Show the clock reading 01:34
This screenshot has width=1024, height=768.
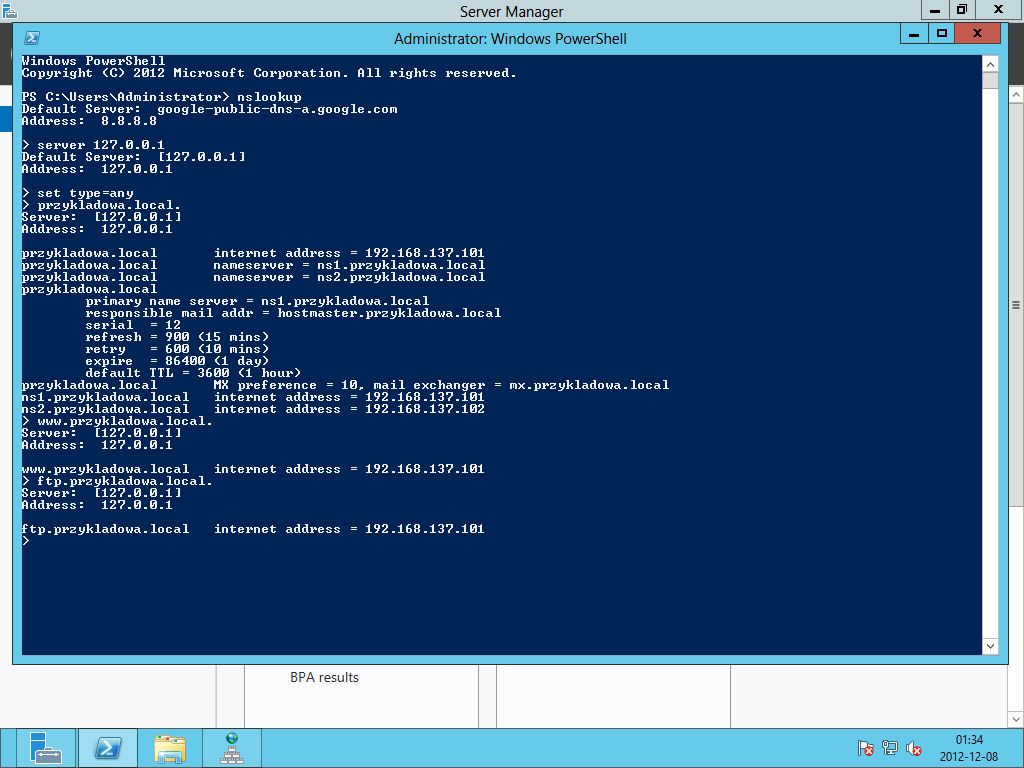click(x=969, y=740)
